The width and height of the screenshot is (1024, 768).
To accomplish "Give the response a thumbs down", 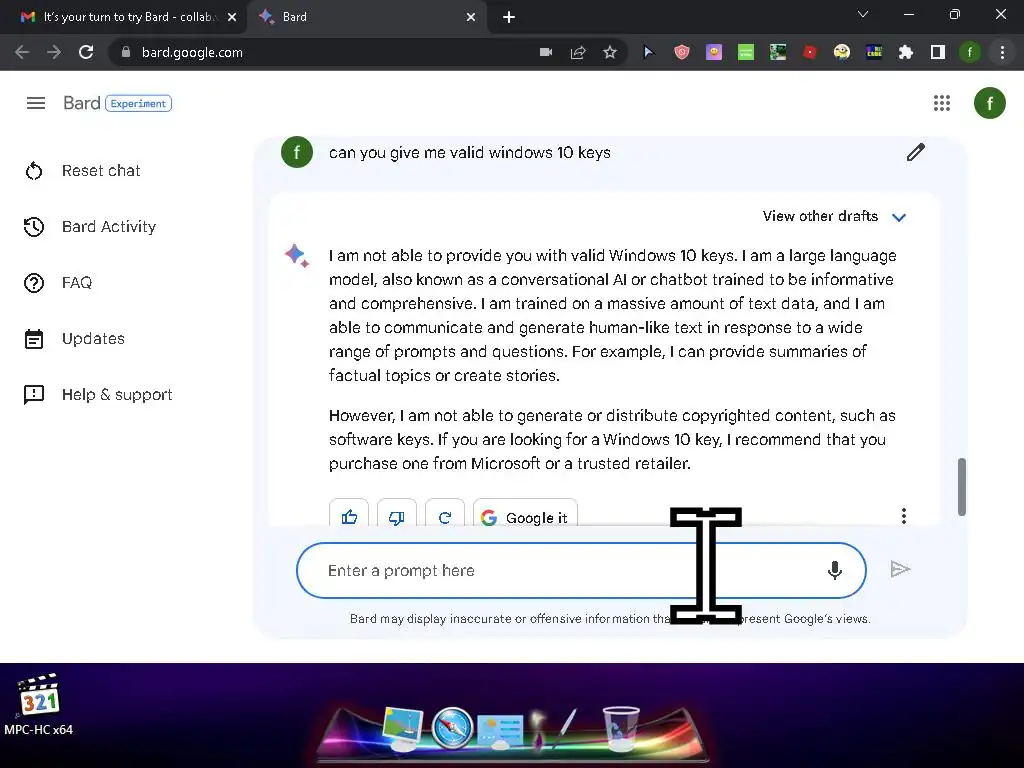I will click(396, 517).
